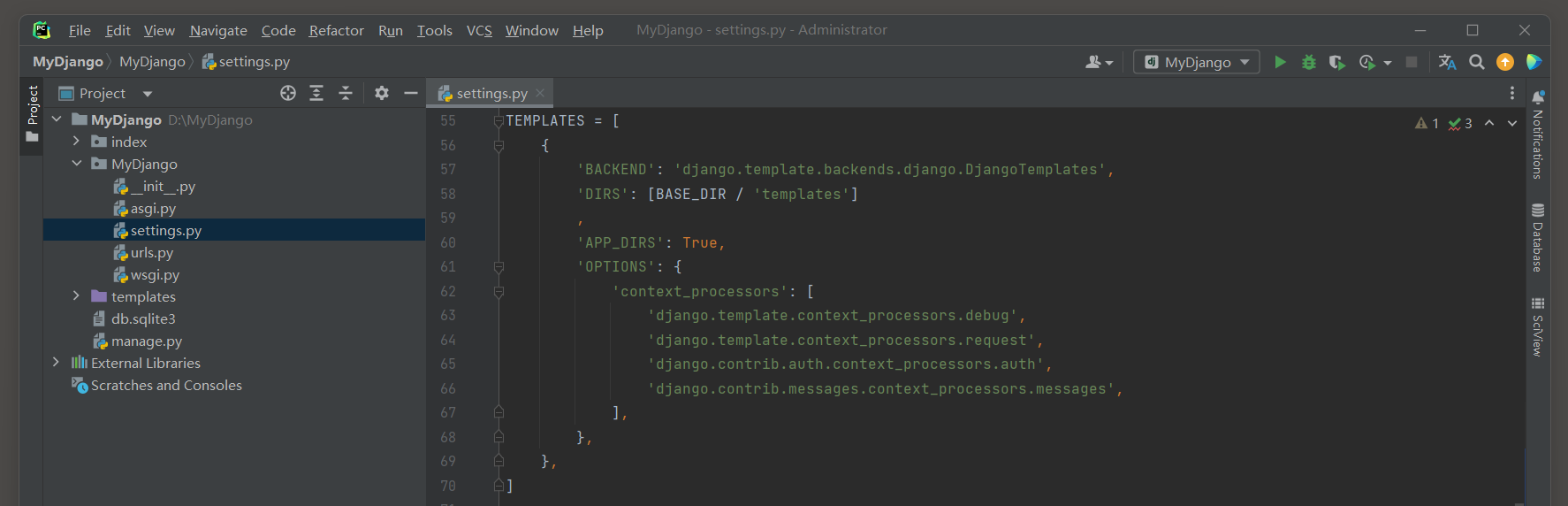
Task: Click Select Opened File crosshair icon
Action: pos(288,93)
